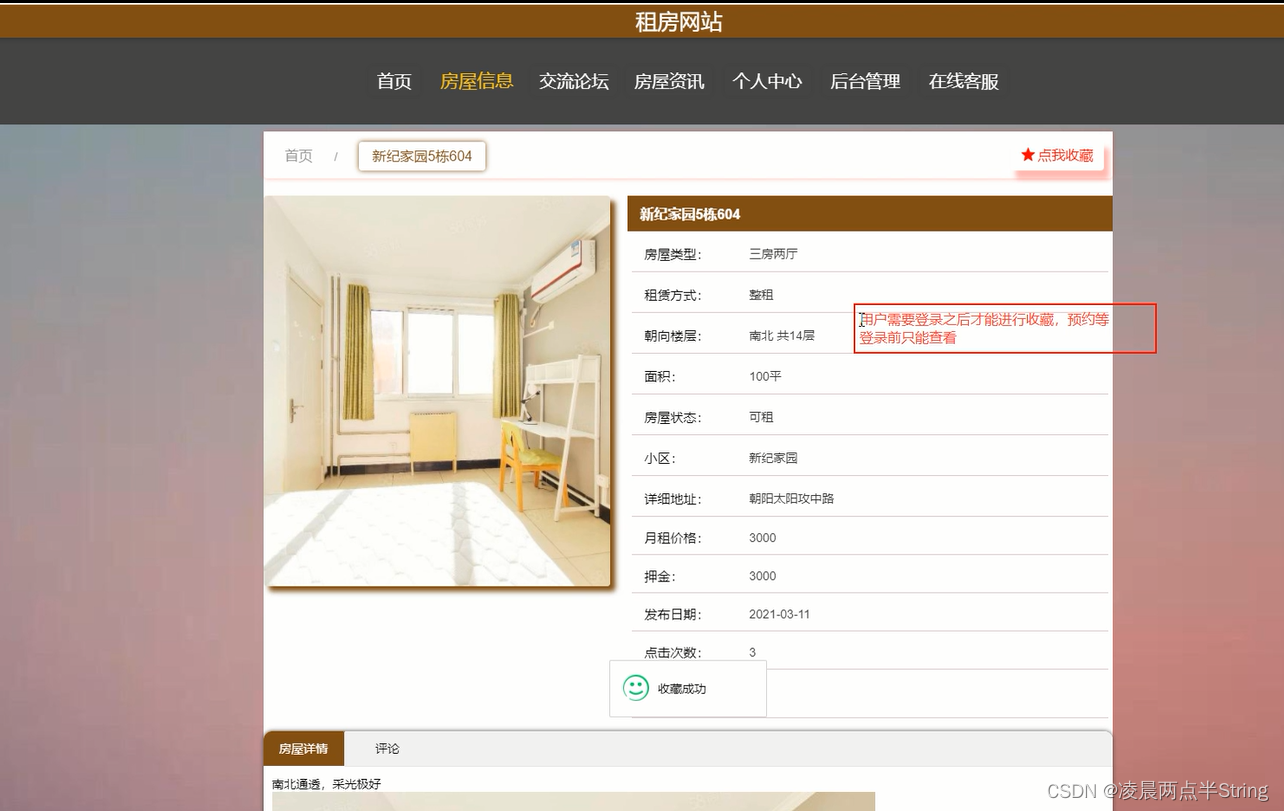
Task: Click the smiley icon in 收藏成功 toast
Action: [x=635, y=688]
